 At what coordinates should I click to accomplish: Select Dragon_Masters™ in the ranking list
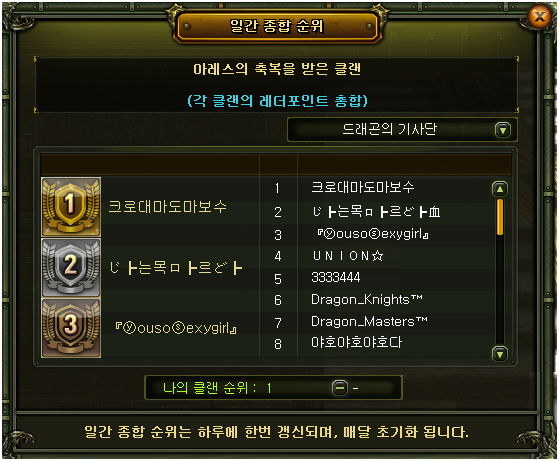(x=369, y=322)
